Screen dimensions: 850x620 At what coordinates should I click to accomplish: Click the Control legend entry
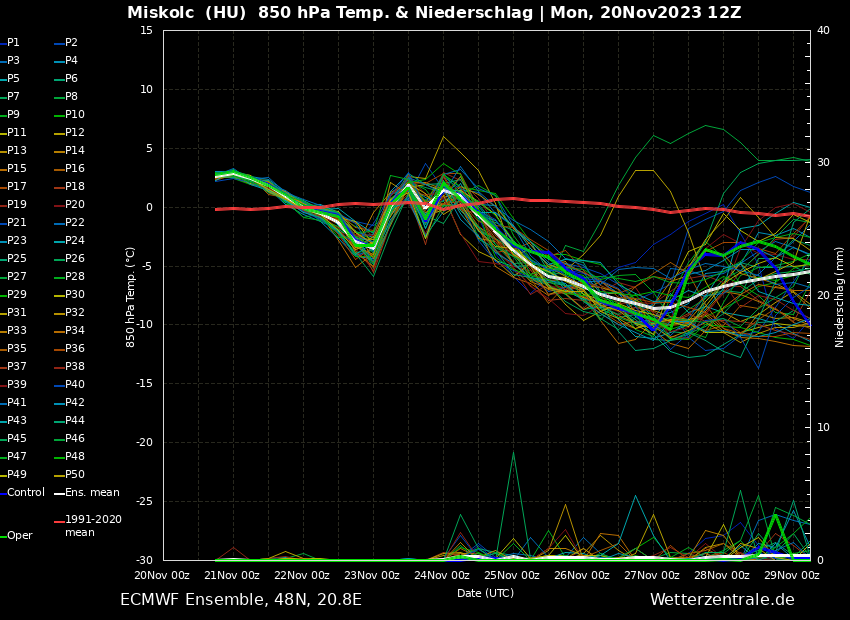(25, 493)
